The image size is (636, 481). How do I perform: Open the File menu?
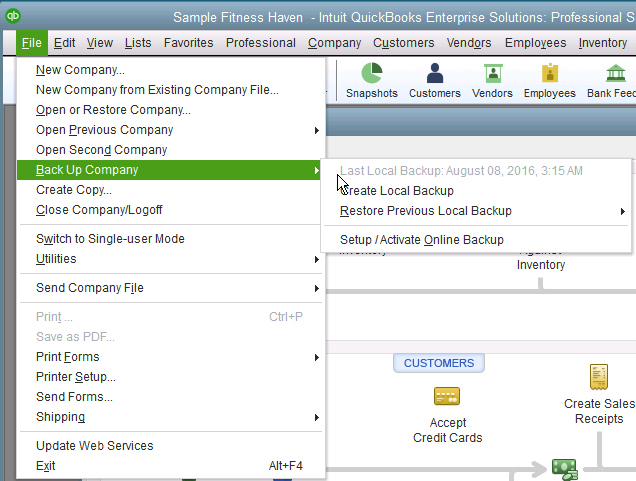[x=32, y=43]
